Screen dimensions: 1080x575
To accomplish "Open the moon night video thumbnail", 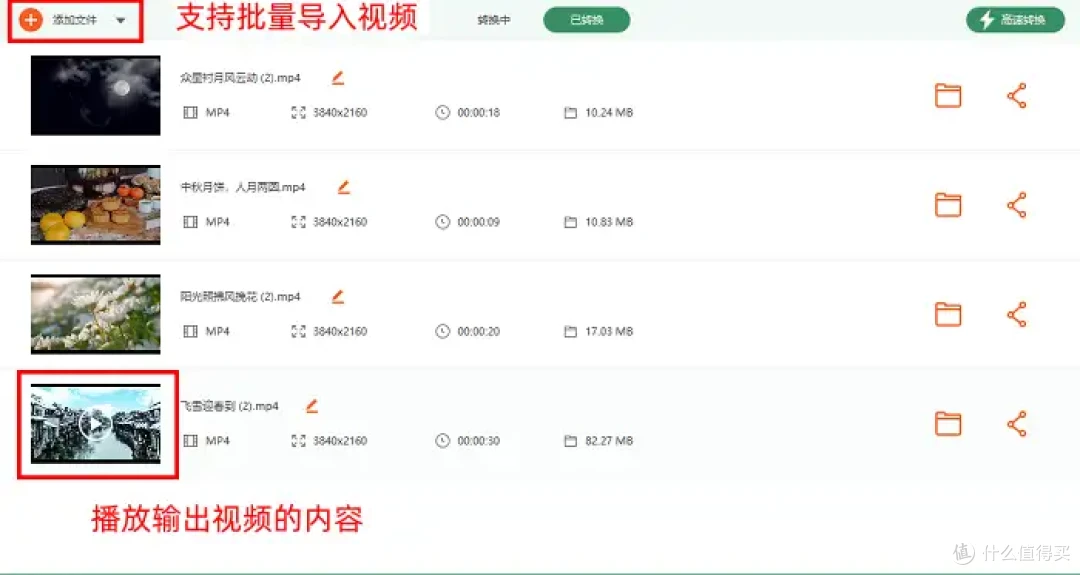I will click(96, 95).
